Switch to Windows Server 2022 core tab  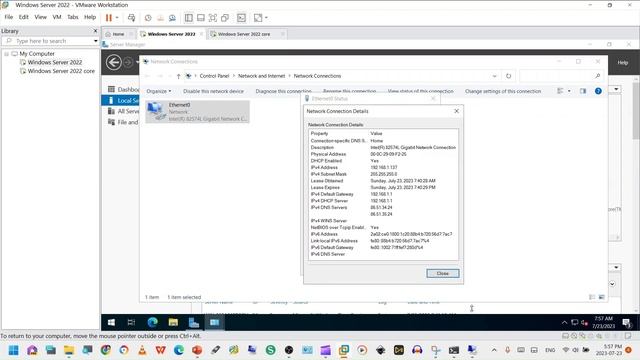[x=244, y=34]
